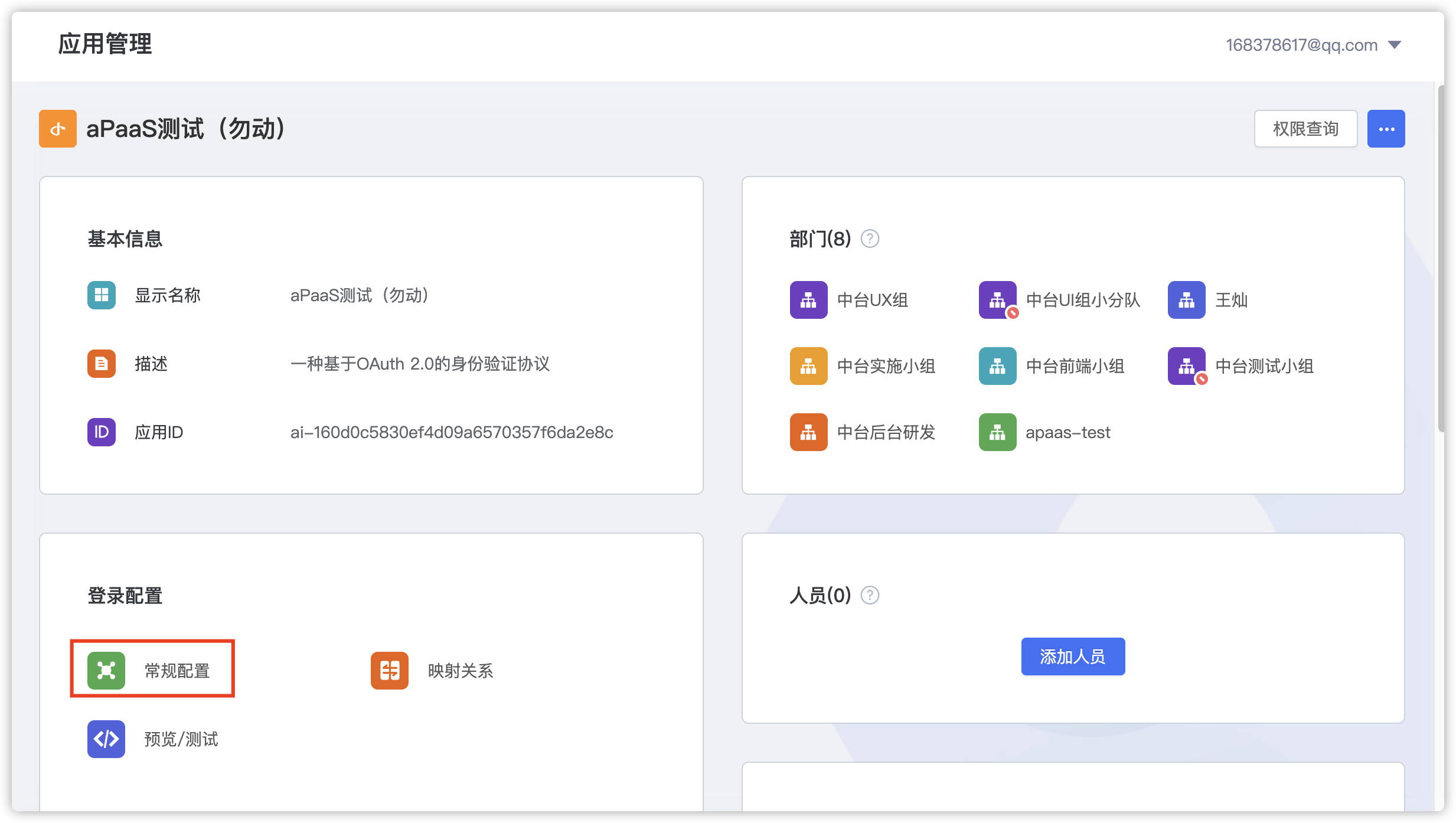Click the 权限查询 button

[1305, 129]
